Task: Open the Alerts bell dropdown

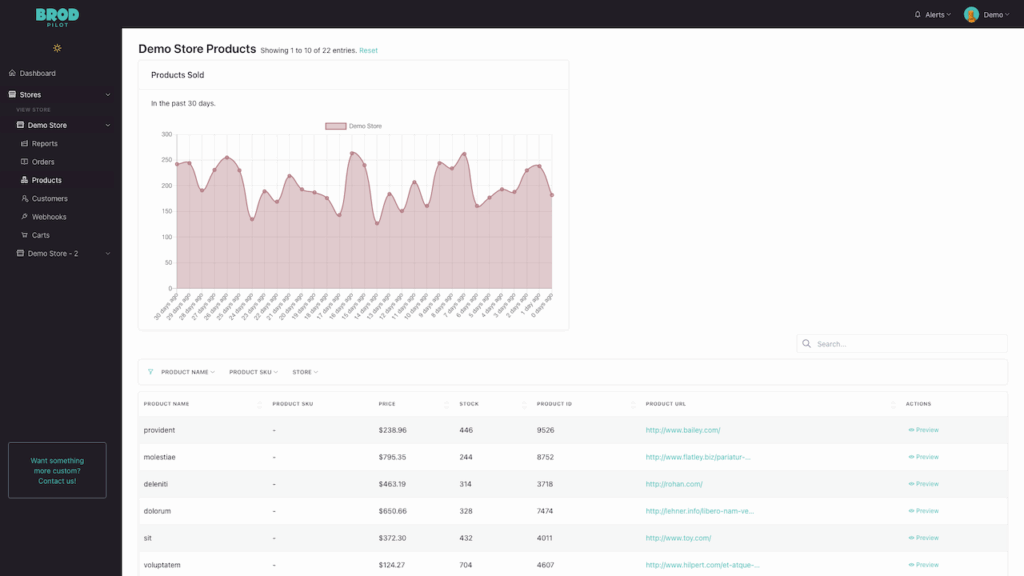Action: (x=932, y=15)
